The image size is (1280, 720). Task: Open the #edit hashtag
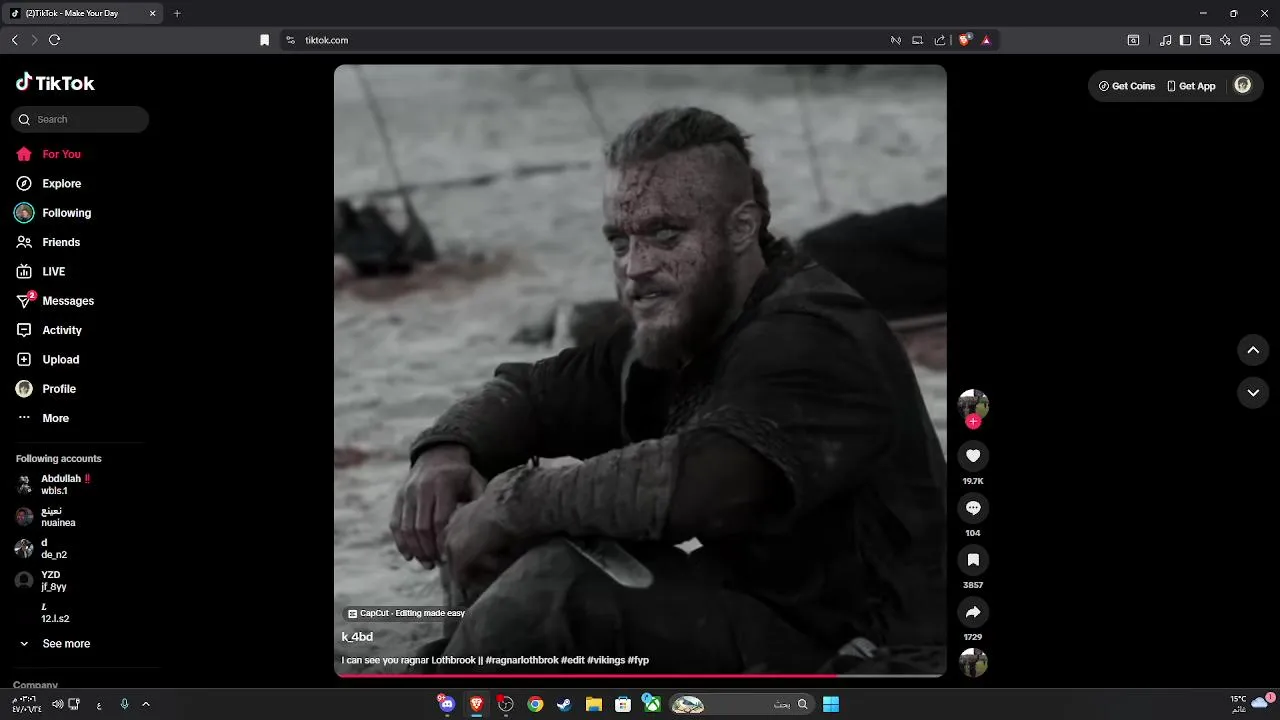(573, 660)
